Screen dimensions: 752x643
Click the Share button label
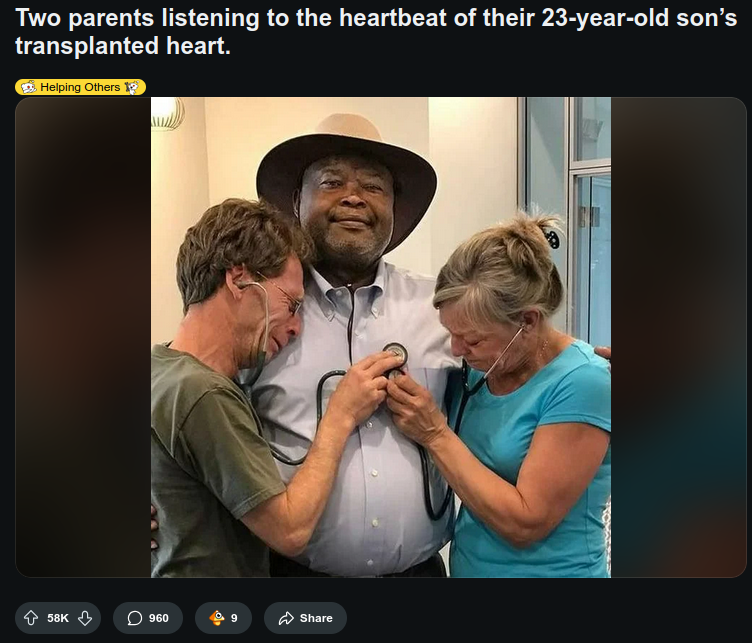point(316,618)
